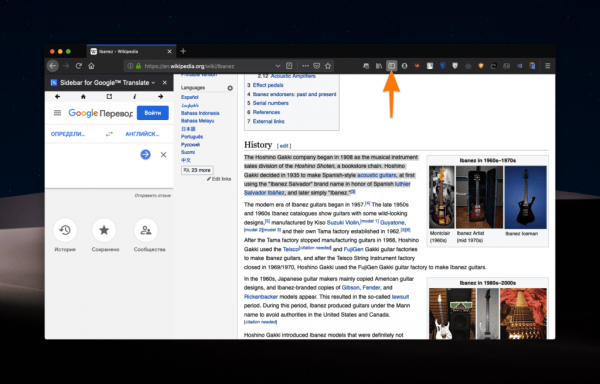Screen dimensions: 600x384
Task: Click the blue Войти sign-in button
Action: click(x=153, y=113)
